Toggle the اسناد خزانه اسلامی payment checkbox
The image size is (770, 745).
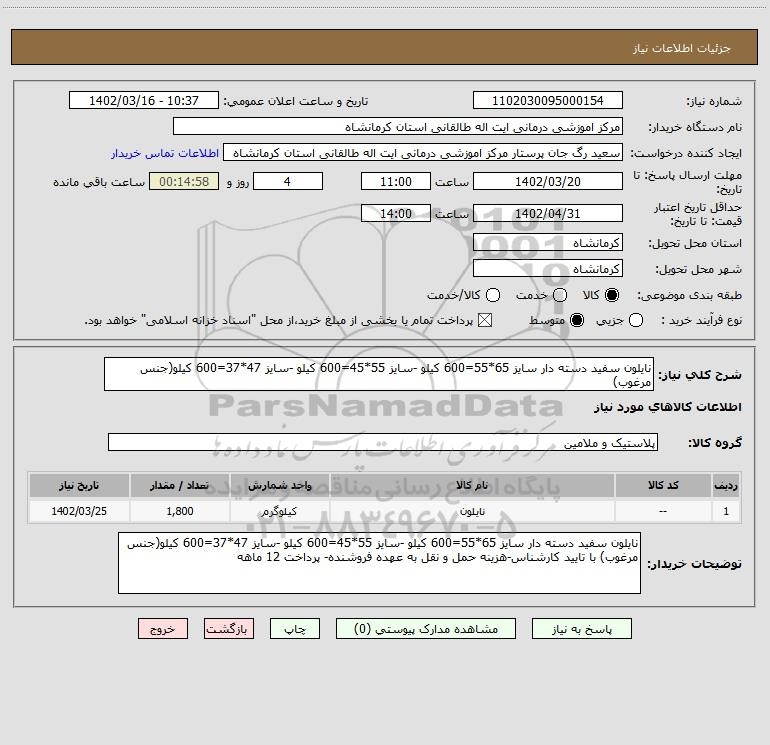[485, 320]
